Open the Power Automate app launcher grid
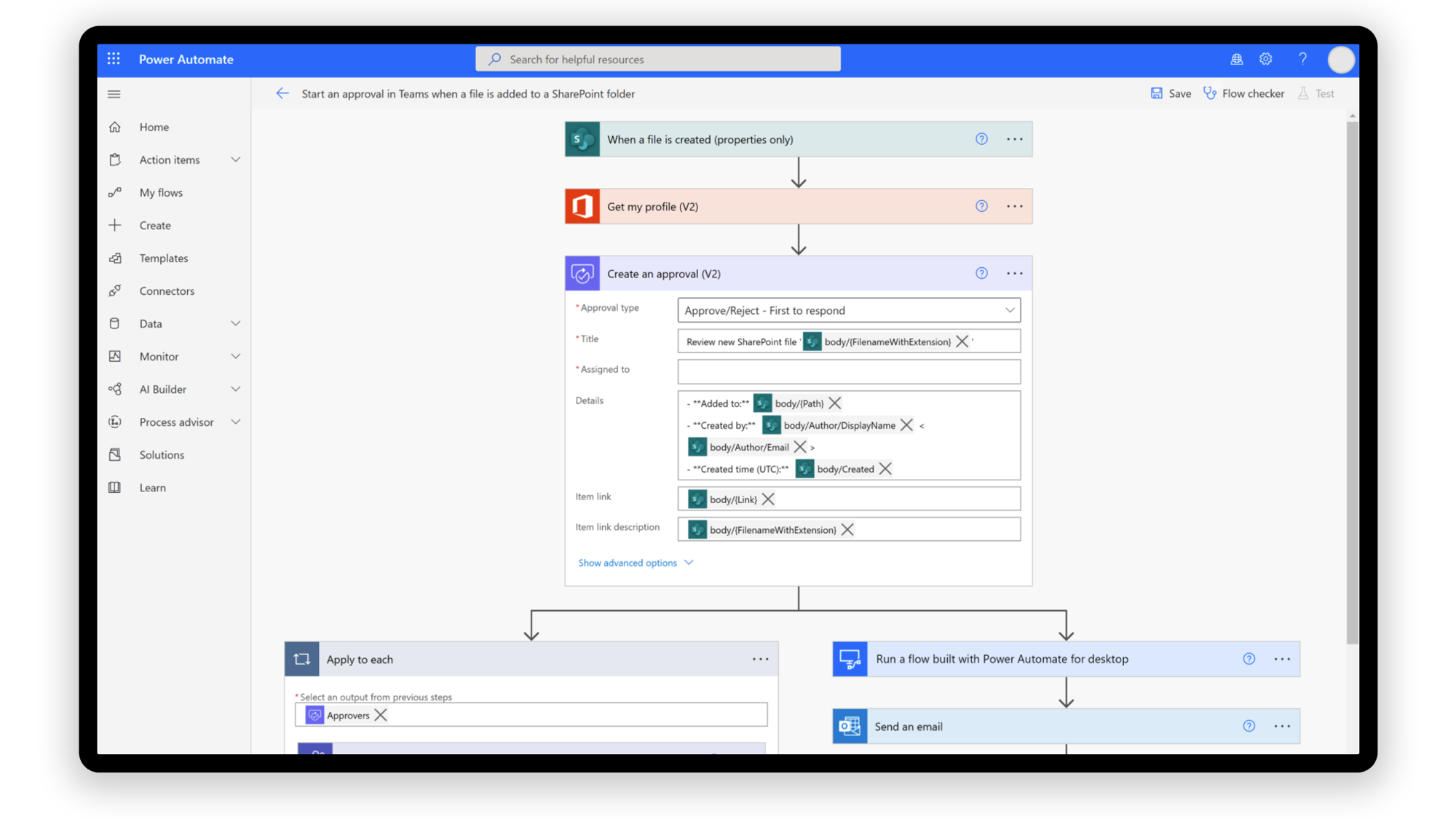The image size is (1456, 819). click(114, 59)
